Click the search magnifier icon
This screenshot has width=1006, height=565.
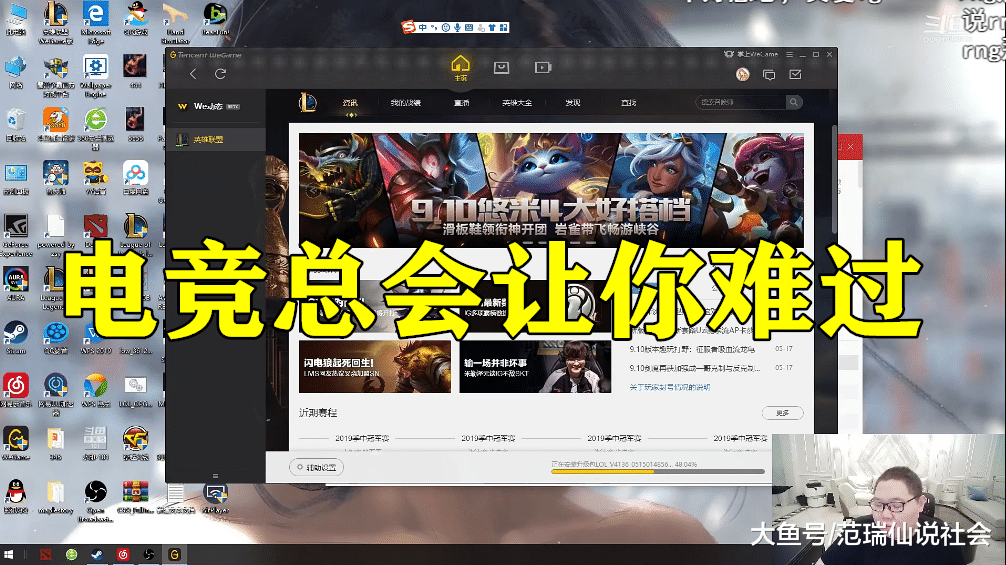[794, 102]
